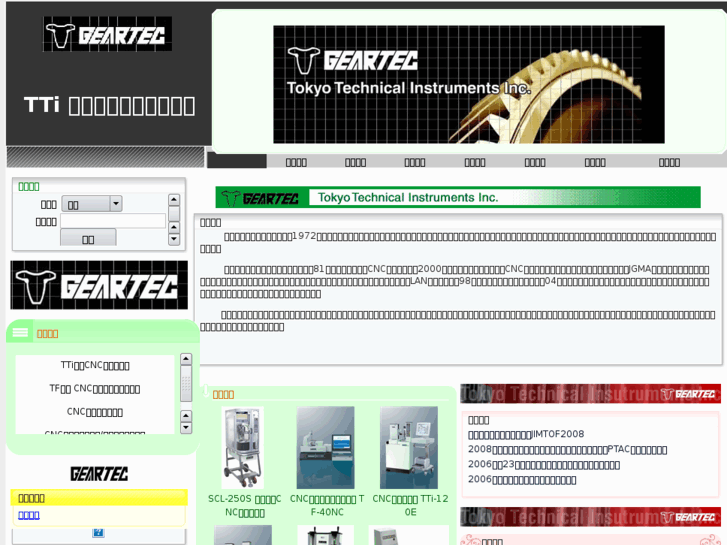This screenshot has height=545, width=727.
Task: Open the fifth navigation menu item
Action: [x=535, y=162]
